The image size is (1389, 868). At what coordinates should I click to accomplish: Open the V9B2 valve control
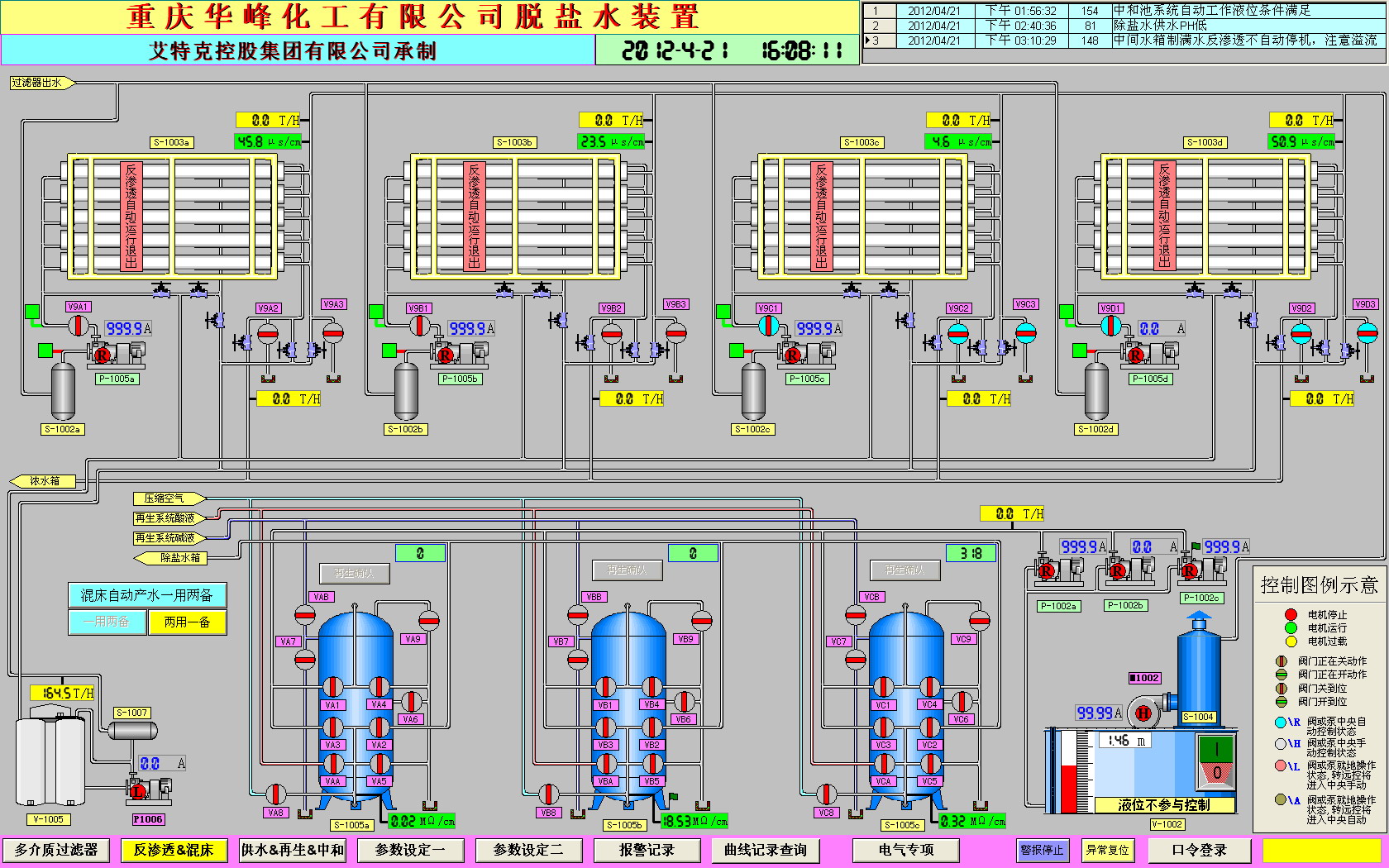pos(612,334)
